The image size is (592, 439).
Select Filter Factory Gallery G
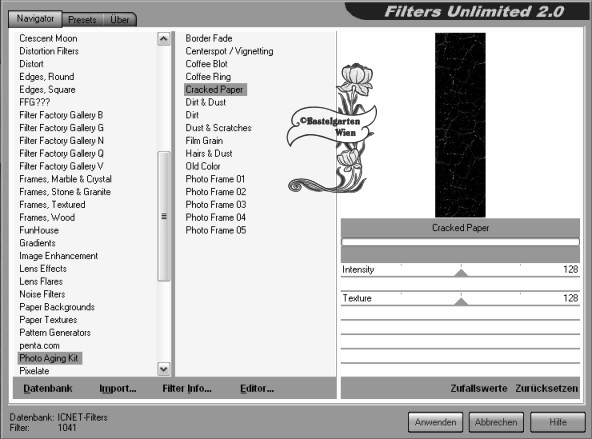click(x=61, y=128)
